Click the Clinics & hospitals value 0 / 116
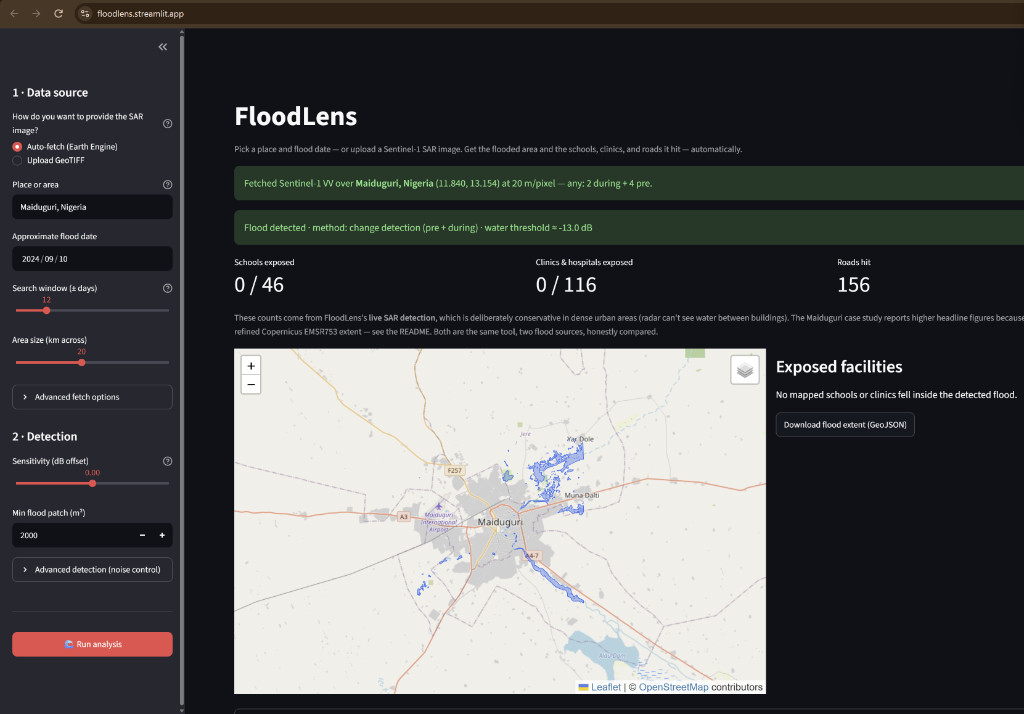The image size is (1024, 714). click(566, 285)
